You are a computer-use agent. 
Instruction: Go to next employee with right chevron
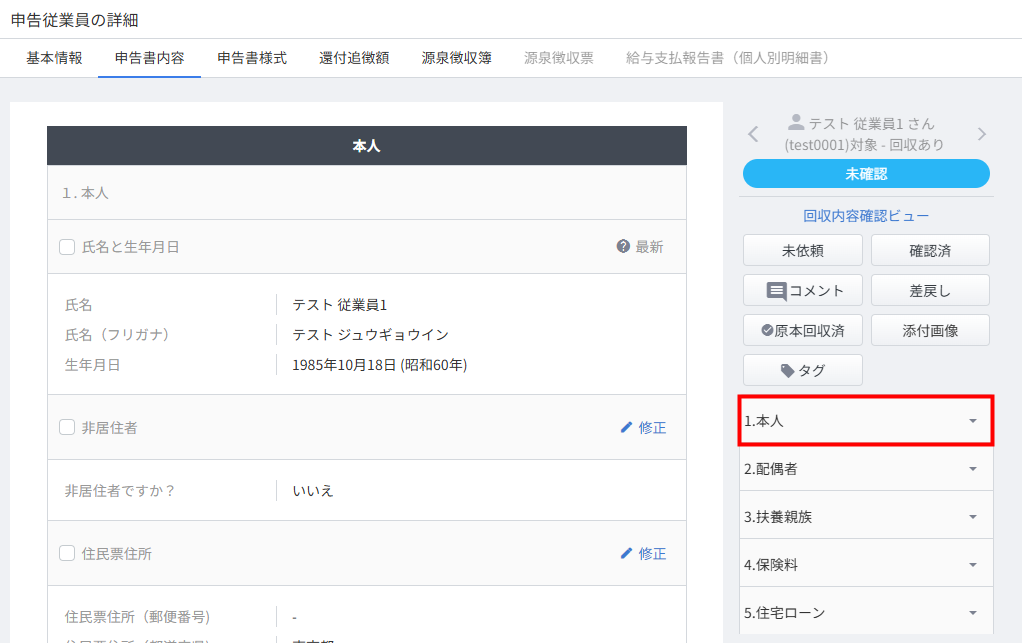tap(981, 134)
